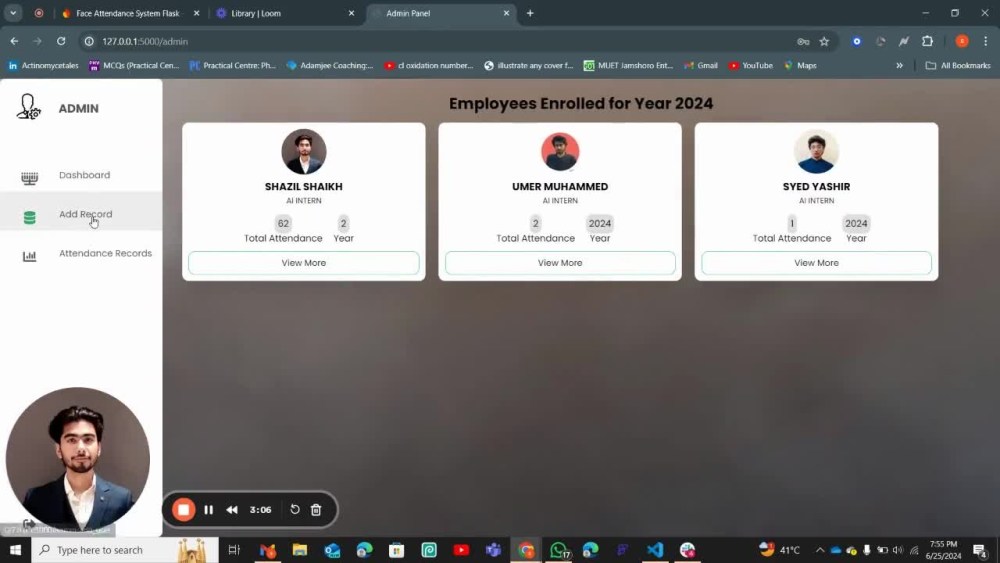Image resolution: width=1000 pixels, height=563 pixels.
Task: Click Shazil Shaikh's profile photo
Action: point(304,152)
